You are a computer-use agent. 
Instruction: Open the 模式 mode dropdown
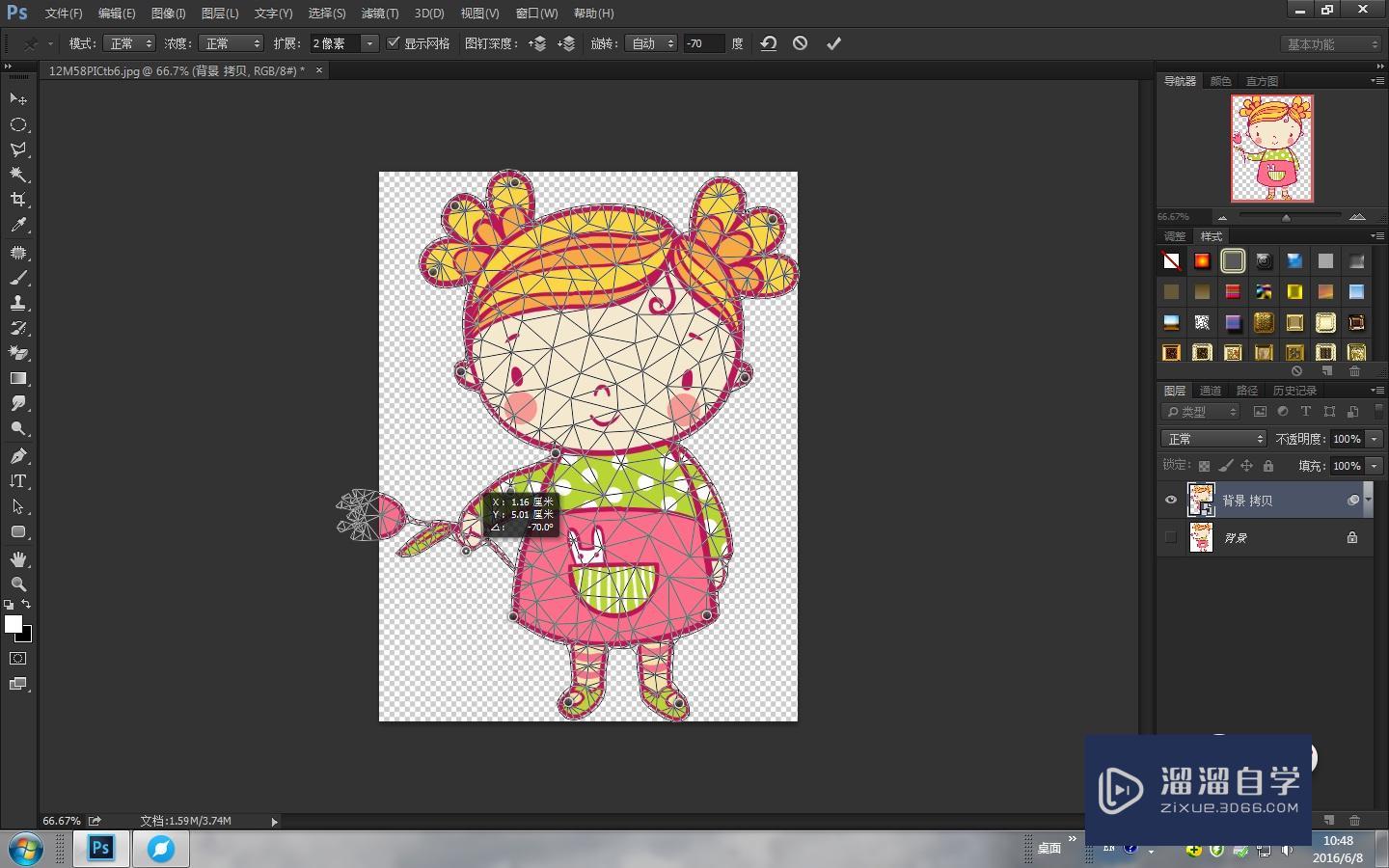tap(129, 43)
